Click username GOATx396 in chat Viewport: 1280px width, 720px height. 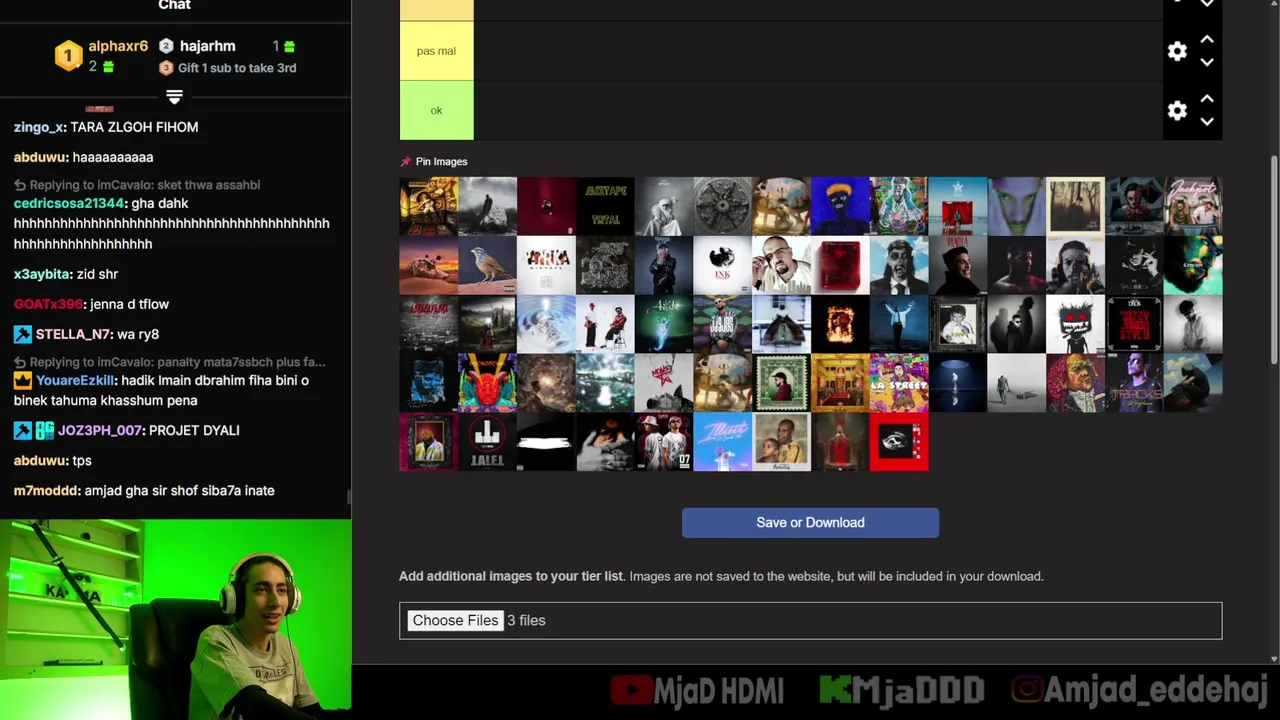pos(48,304)
